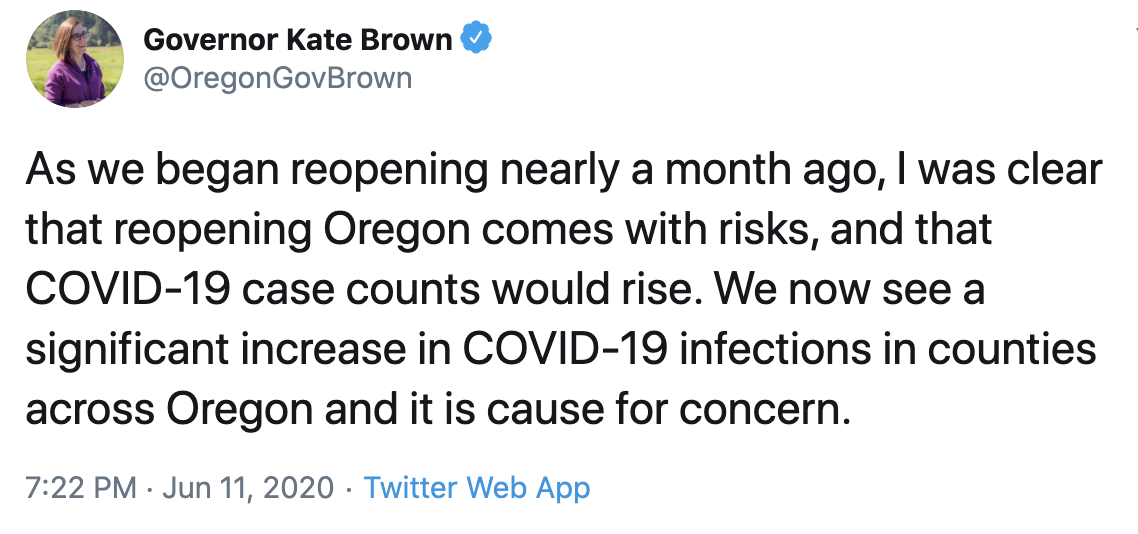Click the @OregonGovBrown handle
Image resolution: width=1138 pixels, height=534 pixels.
(x=278, y=78)
